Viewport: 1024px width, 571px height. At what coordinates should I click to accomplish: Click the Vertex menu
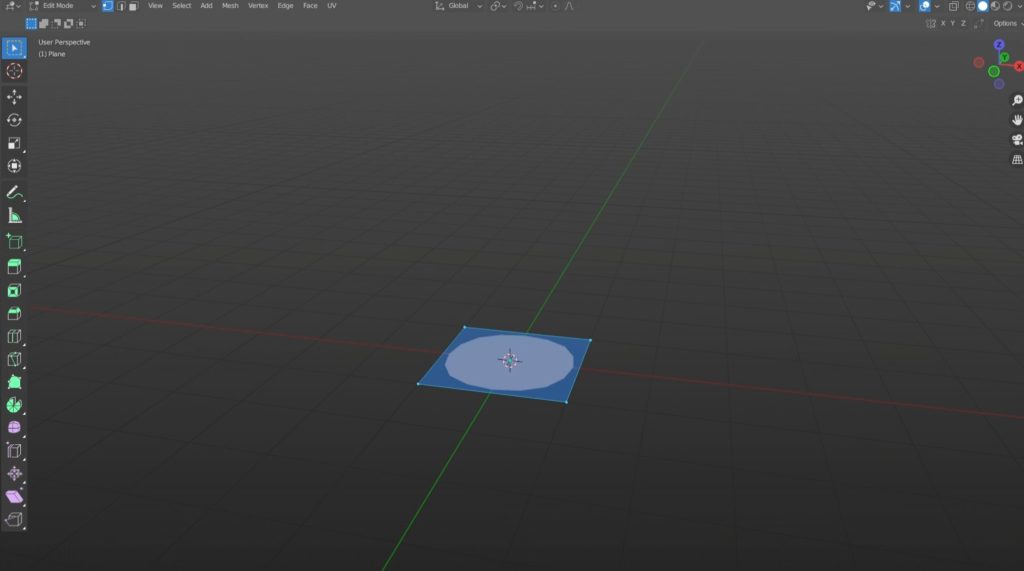point(258,6)
